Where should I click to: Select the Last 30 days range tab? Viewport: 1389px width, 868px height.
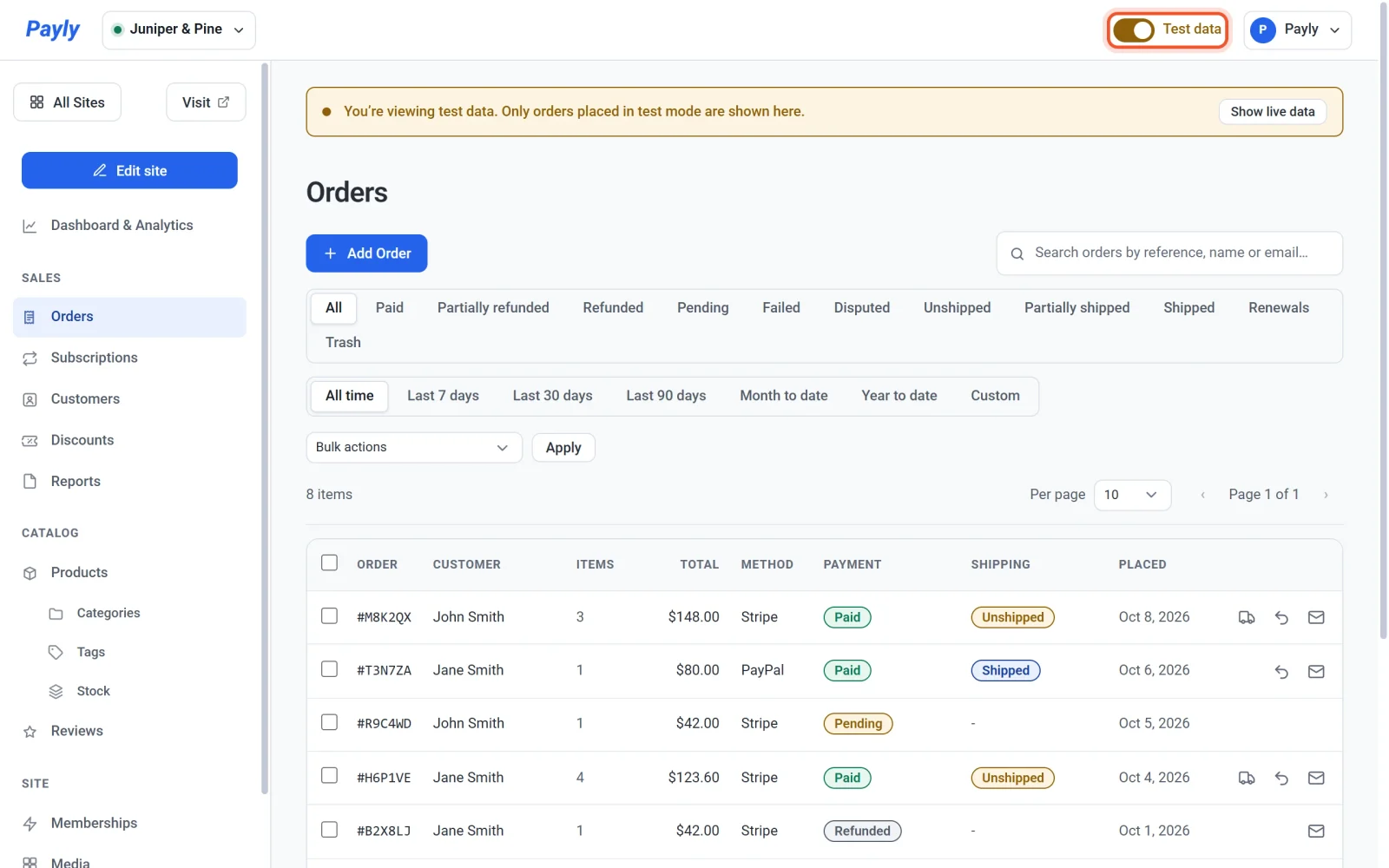552,396
